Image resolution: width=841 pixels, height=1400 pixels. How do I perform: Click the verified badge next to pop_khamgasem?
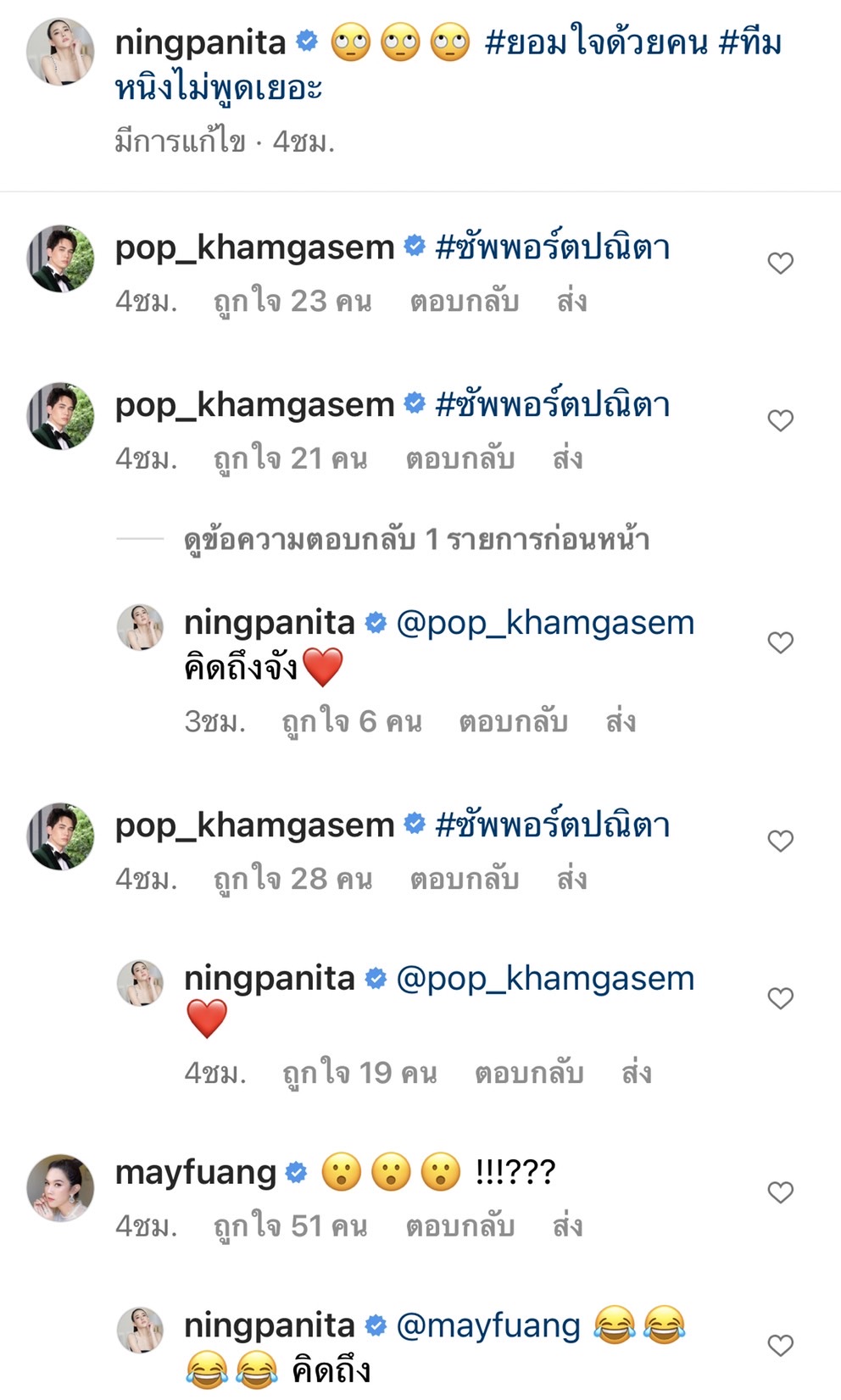[413, 246]
